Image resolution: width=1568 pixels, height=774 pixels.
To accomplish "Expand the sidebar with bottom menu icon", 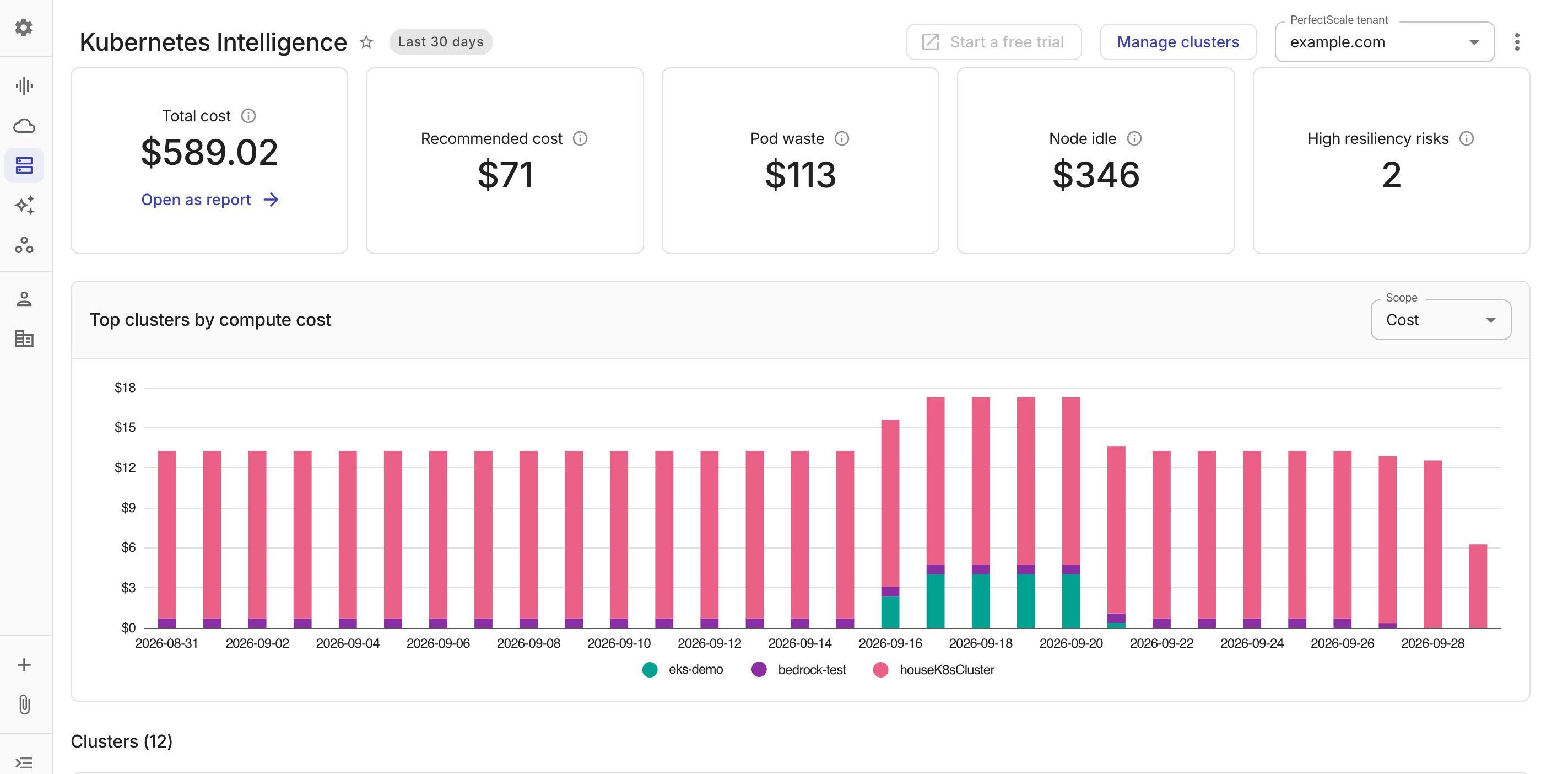I will (24, 762).
